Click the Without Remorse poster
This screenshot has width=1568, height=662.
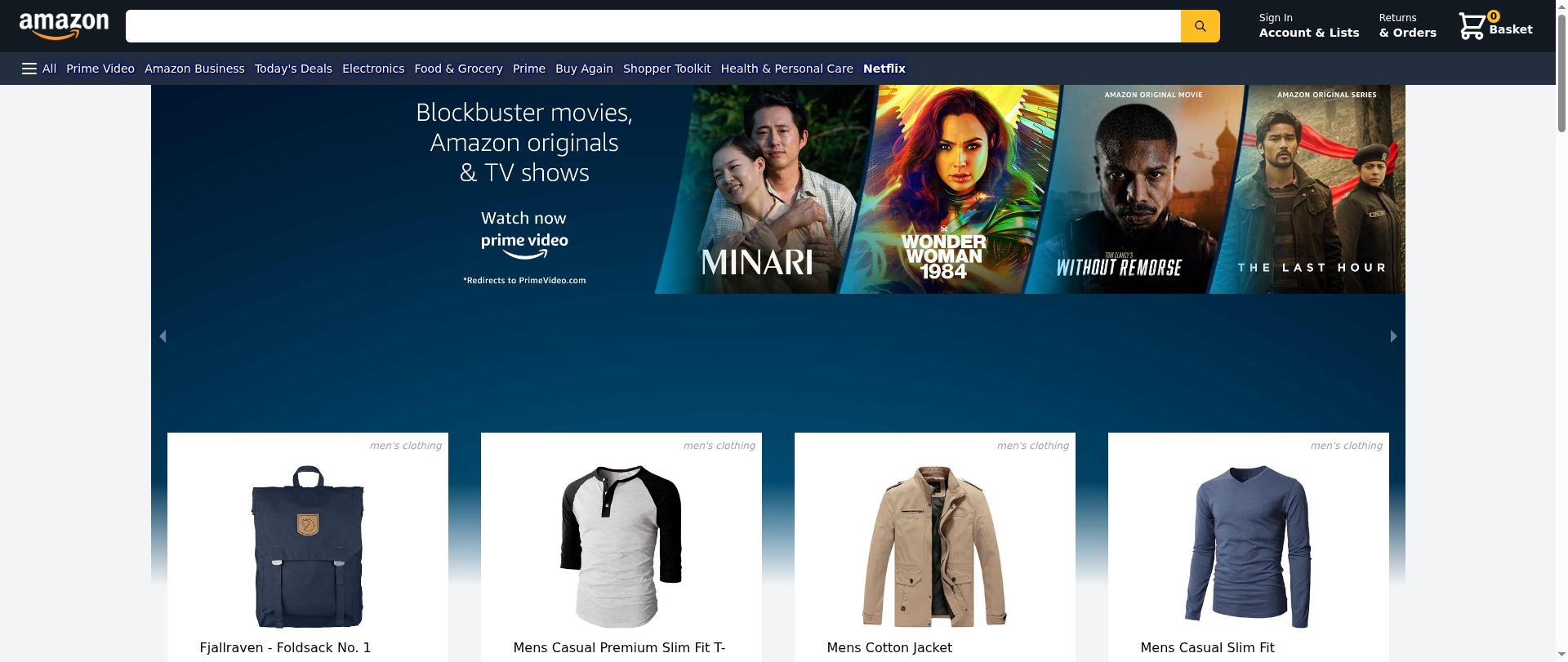[1134, 189]
